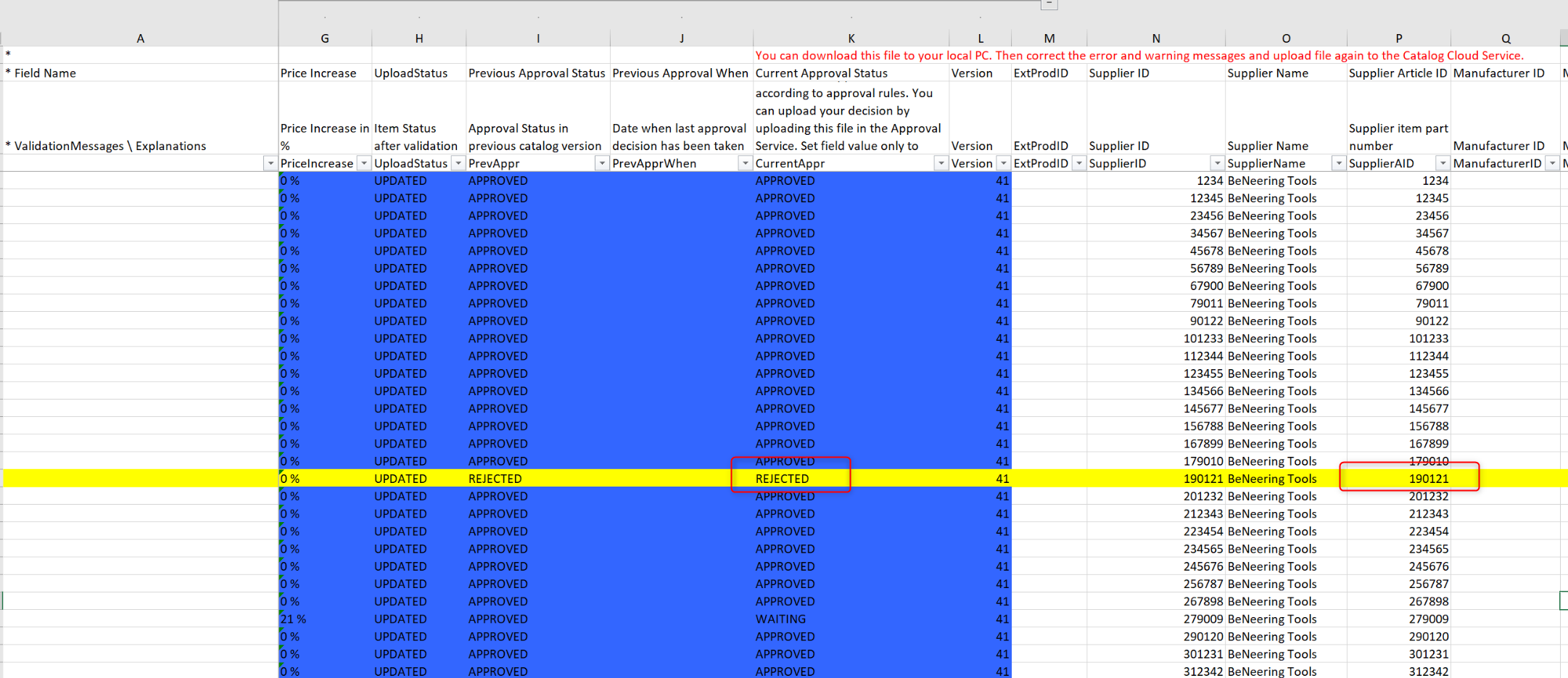
Task: Select the Current Approval Status header cell
Action: (x=822, y=73)
